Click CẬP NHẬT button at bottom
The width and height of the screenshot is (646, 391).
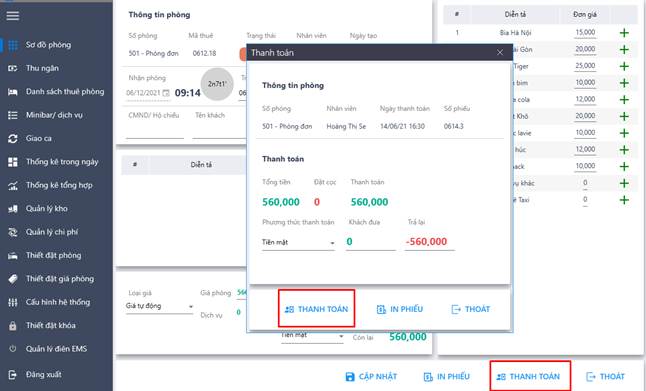pos(371,377)
